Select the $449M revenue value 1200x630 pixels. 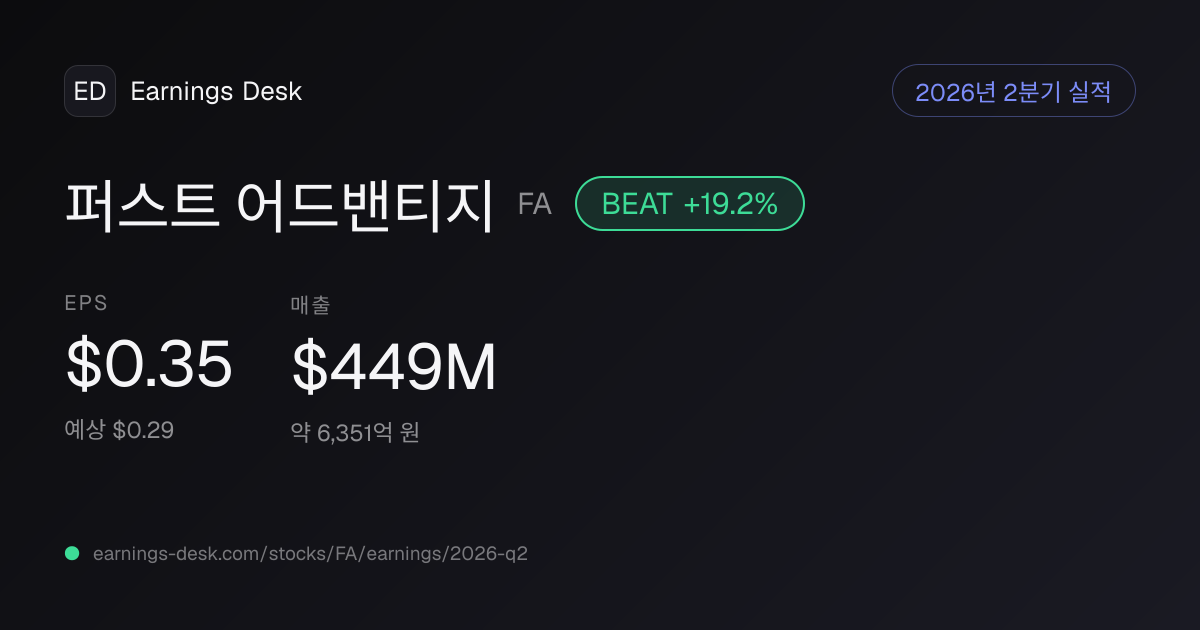[394, 367]
